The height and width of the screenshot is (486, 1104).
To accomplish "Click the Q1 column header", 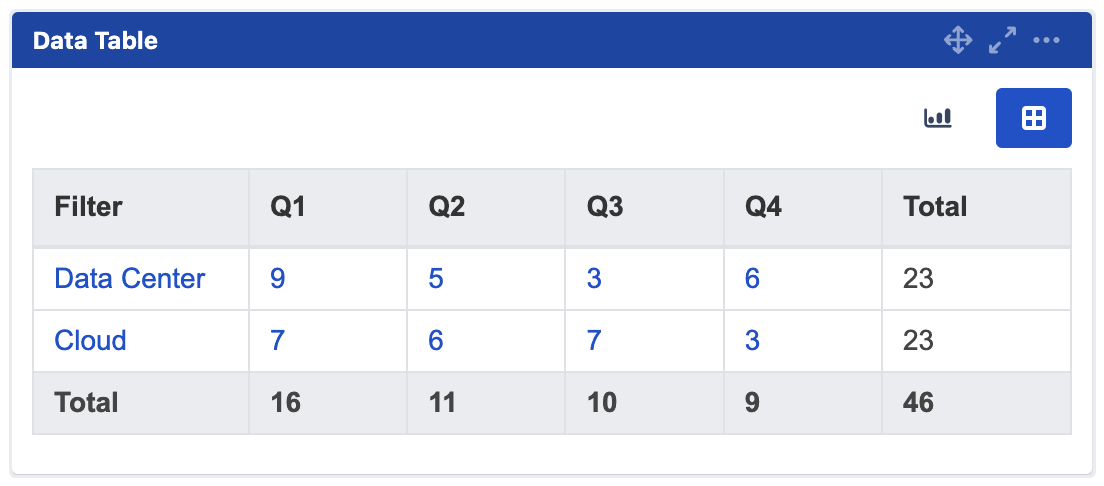I will [x=288, y=207].
